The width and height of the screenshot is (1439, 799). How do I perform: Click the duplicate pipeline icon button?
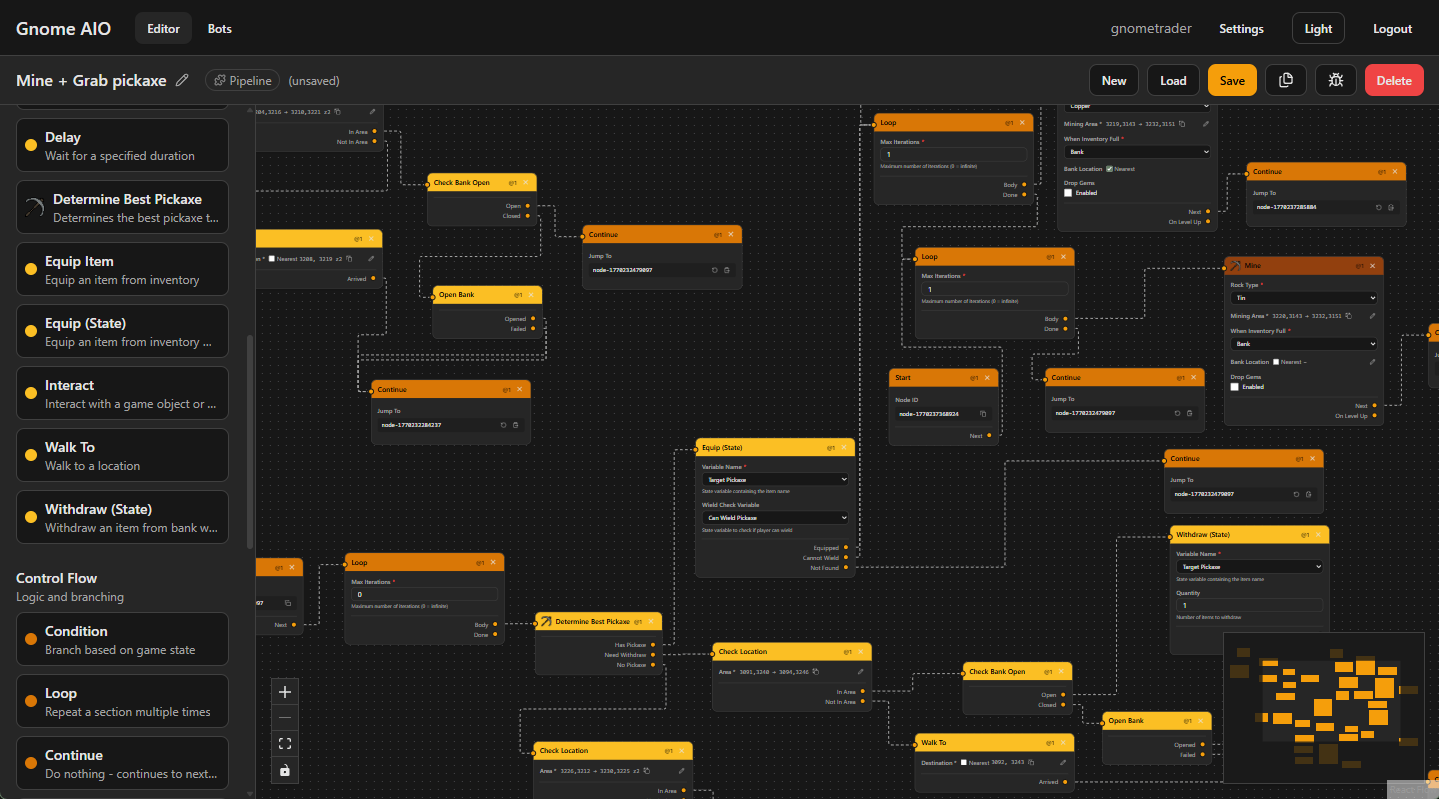(x=1286, y=80)
